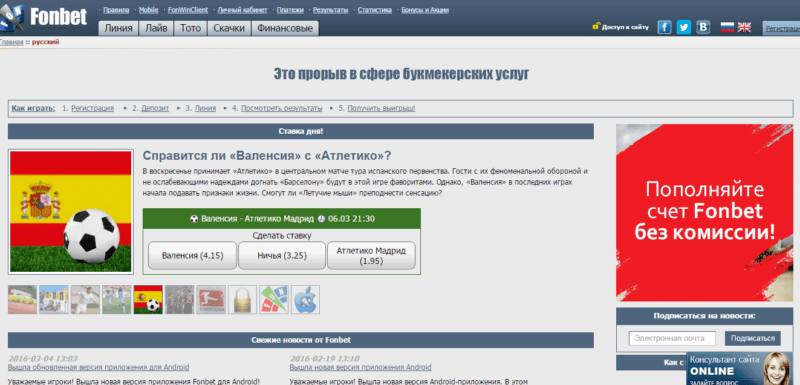The height and width of the screenshot is (385, 800).
Task: Select the Bundesliga logo thumbnail
Action: point(211,299)
